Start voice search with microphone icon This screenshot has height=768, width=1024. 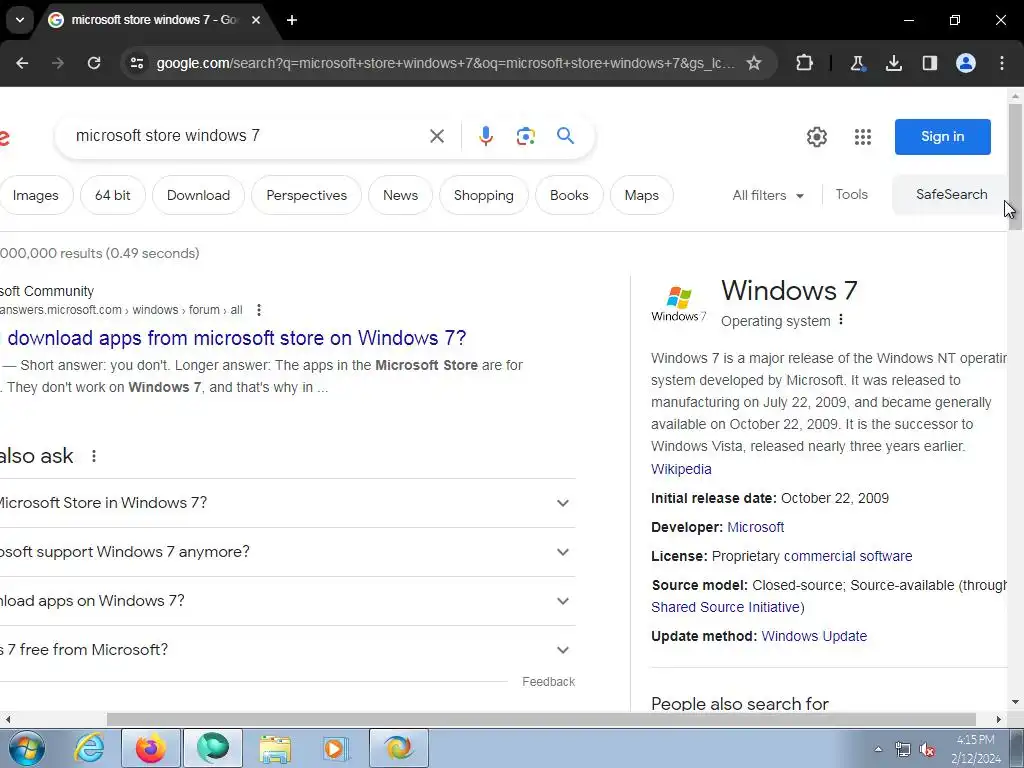point(485,136)
